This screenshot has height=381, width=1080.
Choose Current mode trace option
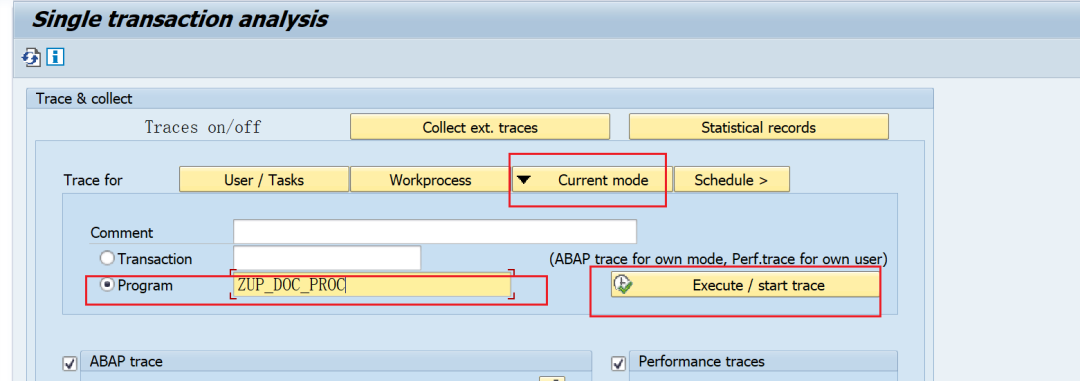(592, 180)
